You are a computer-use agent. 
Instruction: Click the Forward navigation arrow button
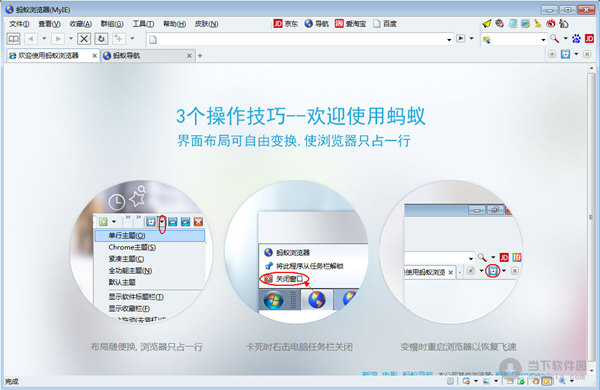[58, 39]
